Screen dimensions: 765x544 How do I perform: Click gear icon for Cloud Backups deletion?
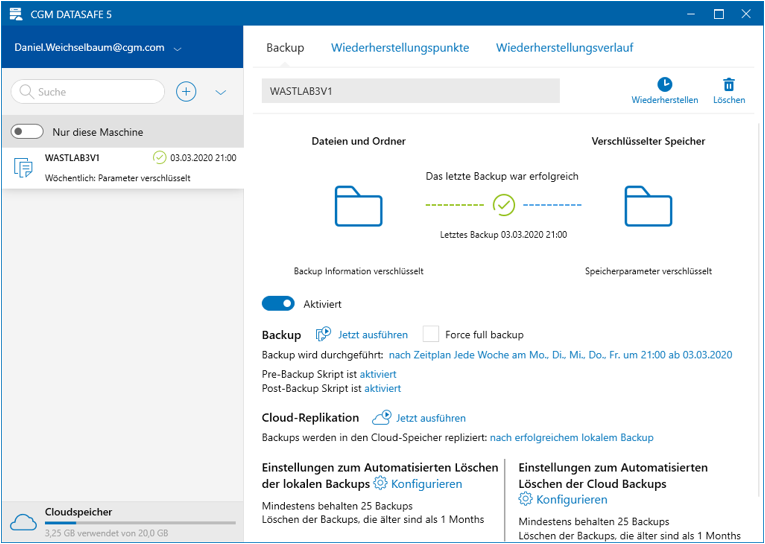[525, 499]
